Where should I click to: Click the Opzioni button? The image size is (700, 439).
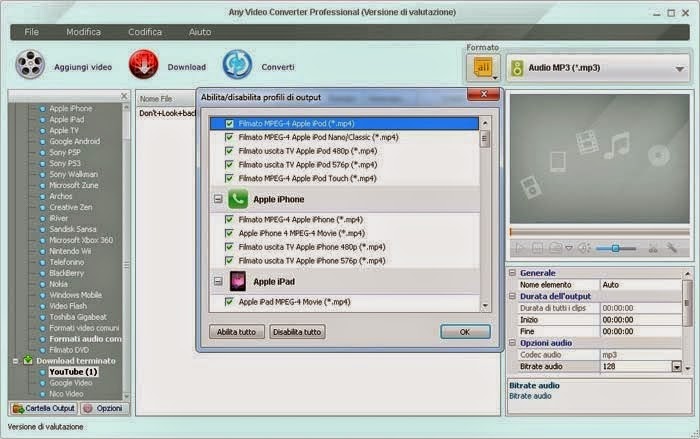coord(104,408)
